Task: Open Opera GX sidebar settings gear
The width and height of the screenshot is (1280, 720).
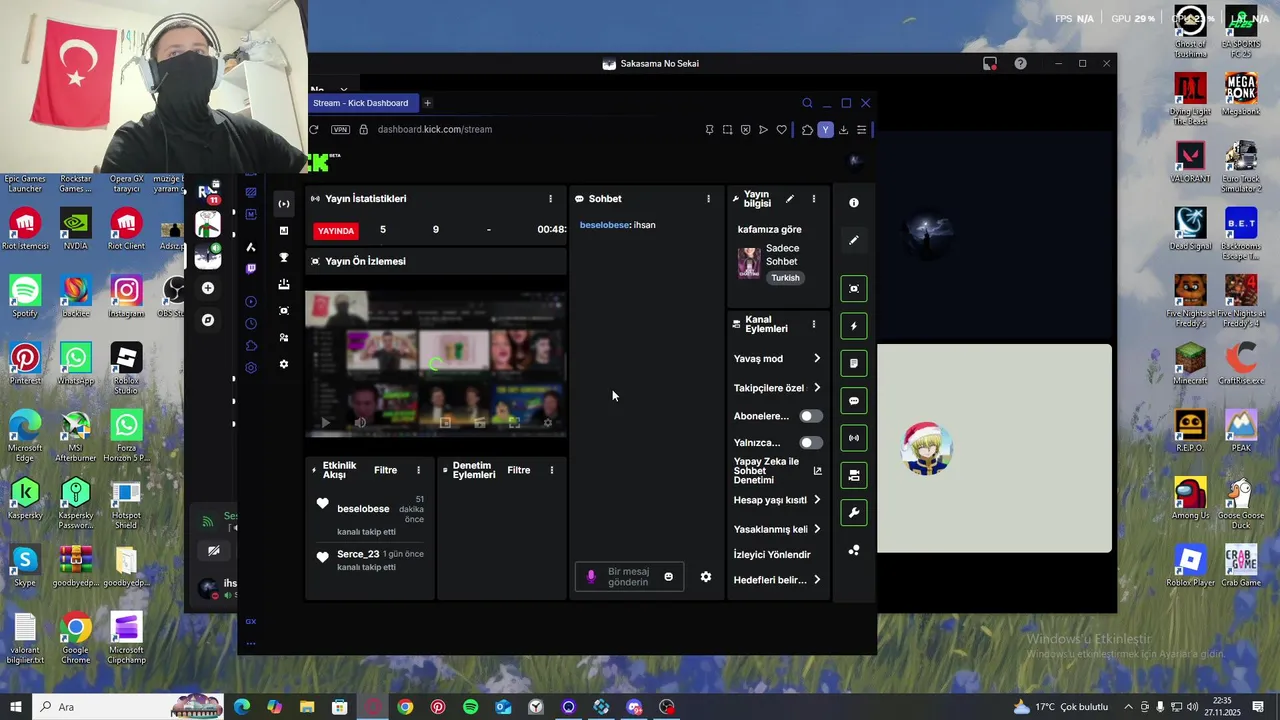Action: tap(251, 368)
